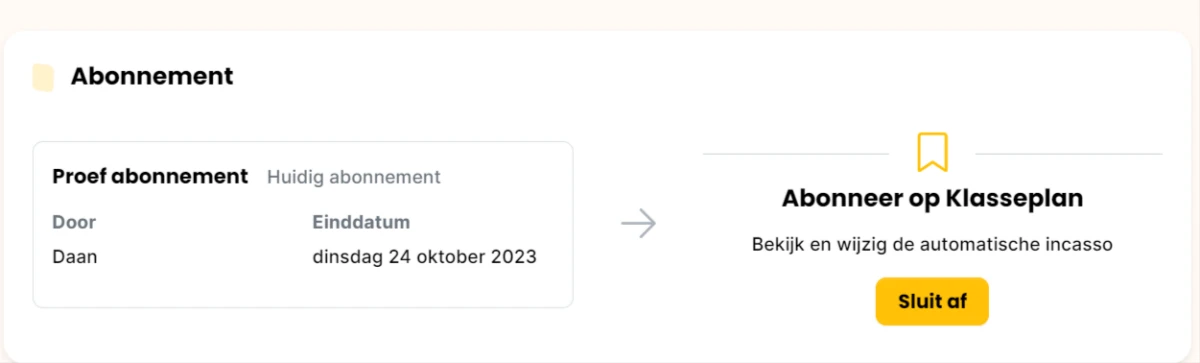Click the divider line right of the bookmark
Viewport: 1200px width, 363px height.
(1069, 154)
